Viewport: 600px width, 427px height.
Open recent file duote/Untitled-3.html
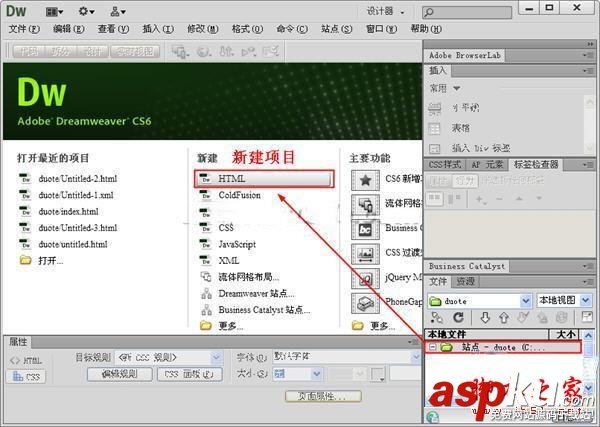(x=78, y=228)
